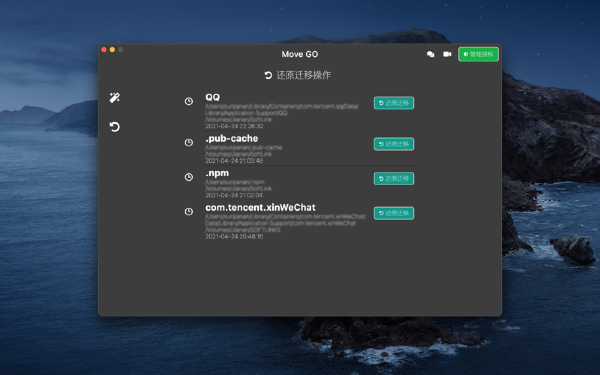Image resolution: width=600 pixels, height=375 pixels.
Task: Click the timestamp 2021-04-24 21:03:48
Action: tap(234, 161)
